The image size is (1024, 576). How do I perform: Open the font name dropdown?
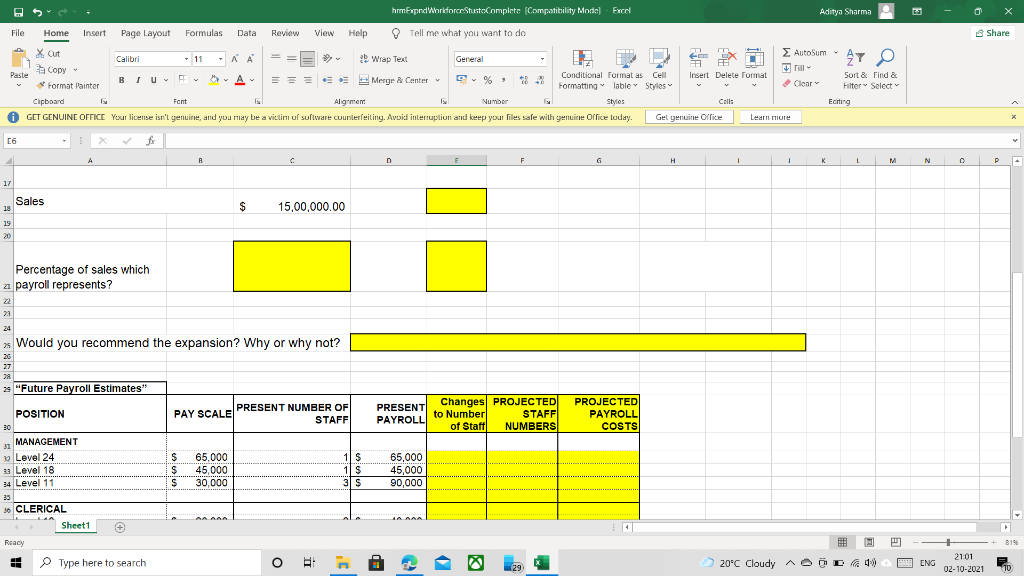click(186, 59)
